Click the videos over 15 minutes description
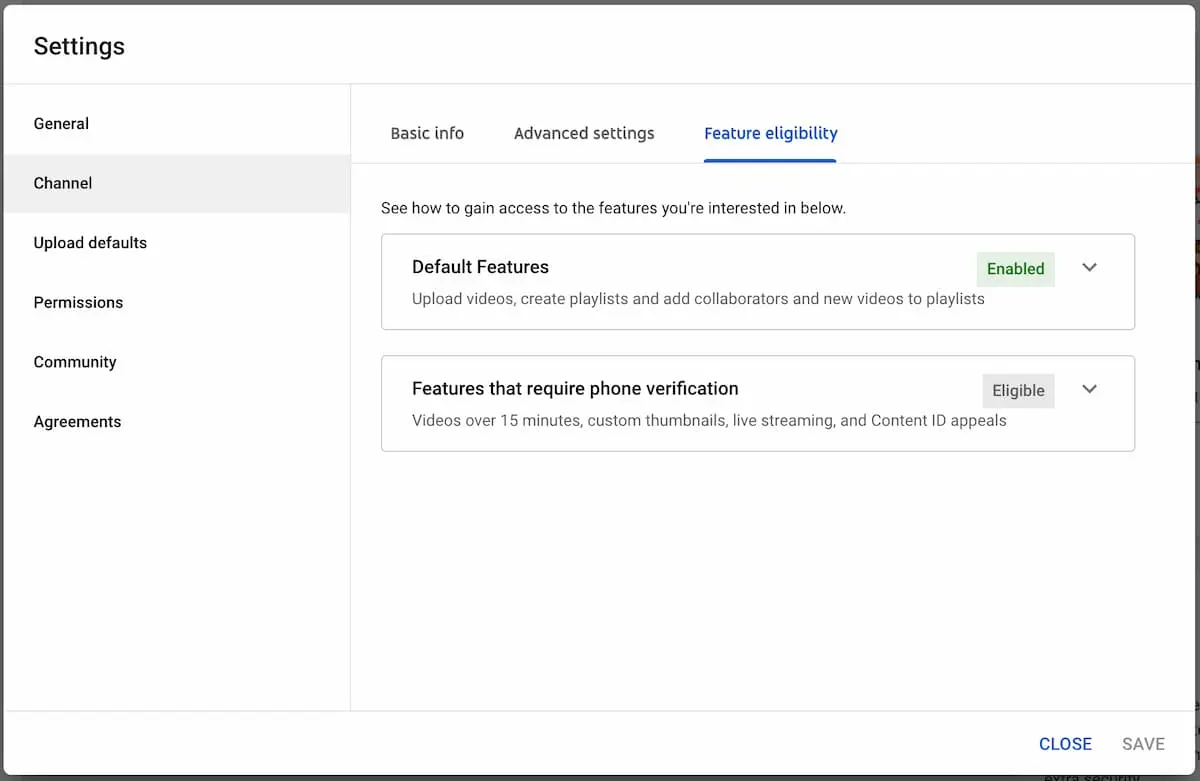The height and width of the screenshot is (781, 1200). pyautogui.click(x=709, y=421)
